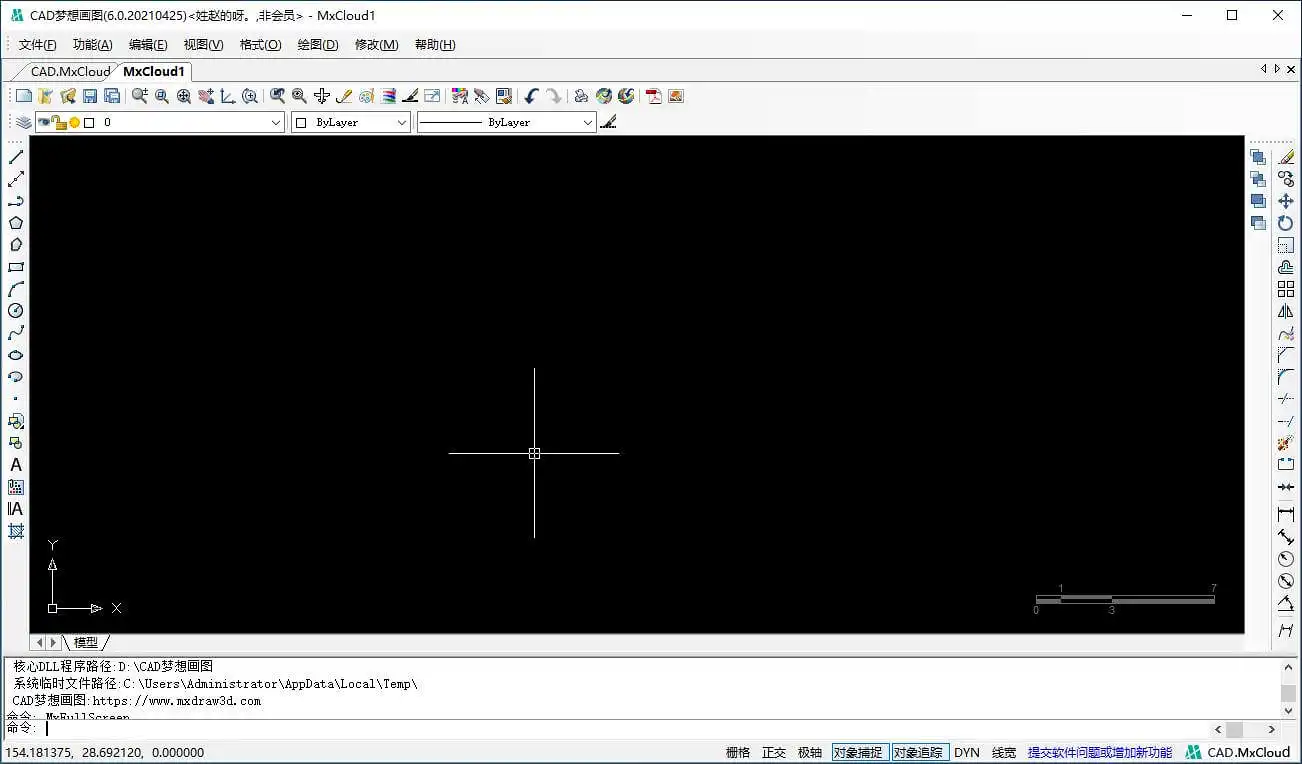Viewport: 1302px width, 764px height.
Task: Select the Move tool in right toolbar
Action: click(1286, 201)
